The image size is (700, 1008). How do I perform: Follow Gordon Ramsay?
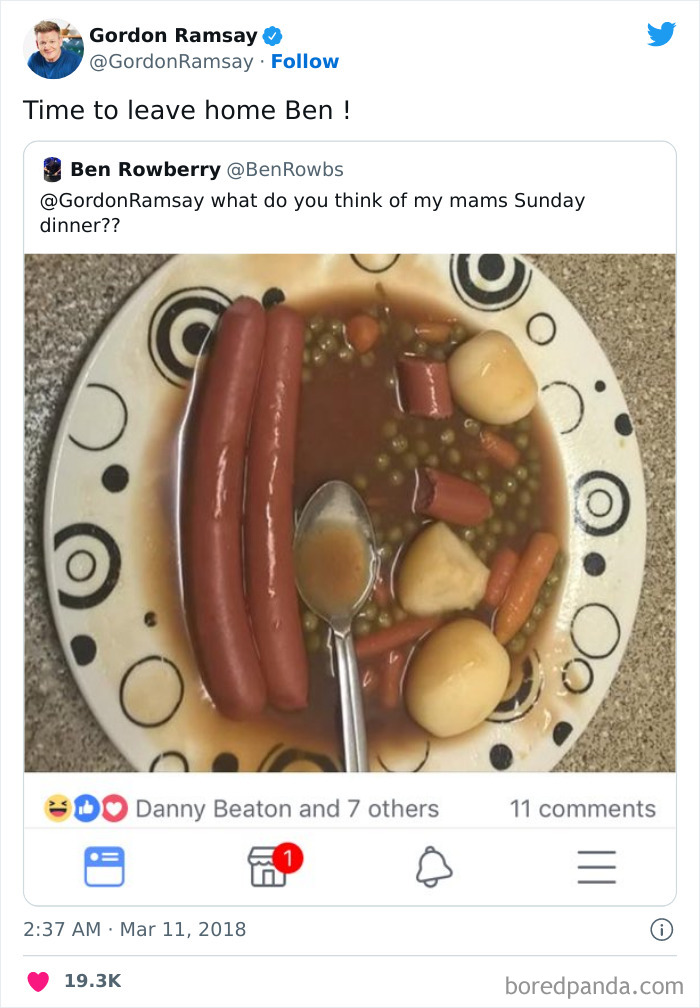pos(305,61)
